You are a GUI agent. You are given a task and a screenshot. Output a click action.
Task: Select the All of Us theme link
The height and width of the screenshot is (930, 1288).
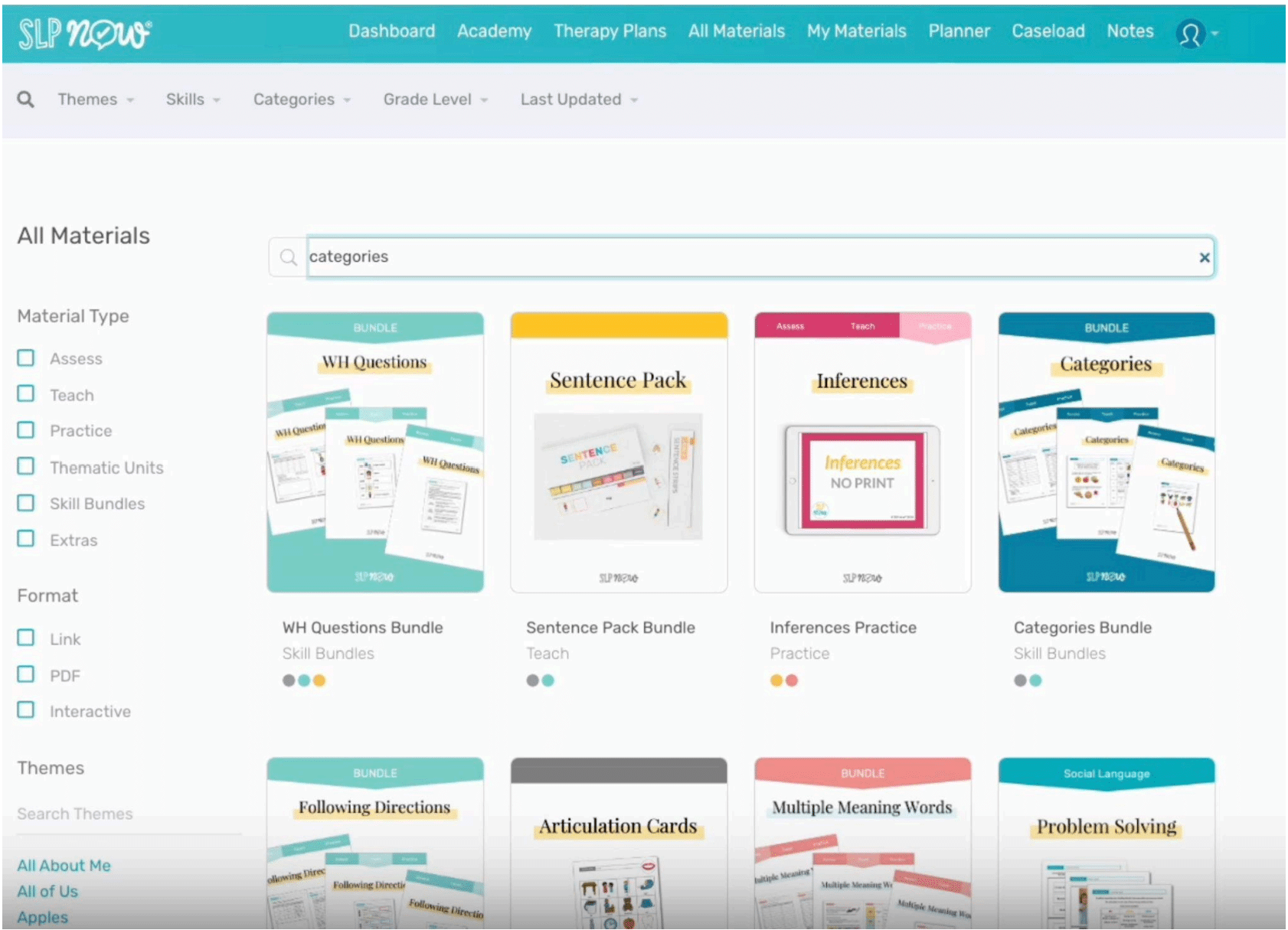pyautogui.click(x=47, y=892)
